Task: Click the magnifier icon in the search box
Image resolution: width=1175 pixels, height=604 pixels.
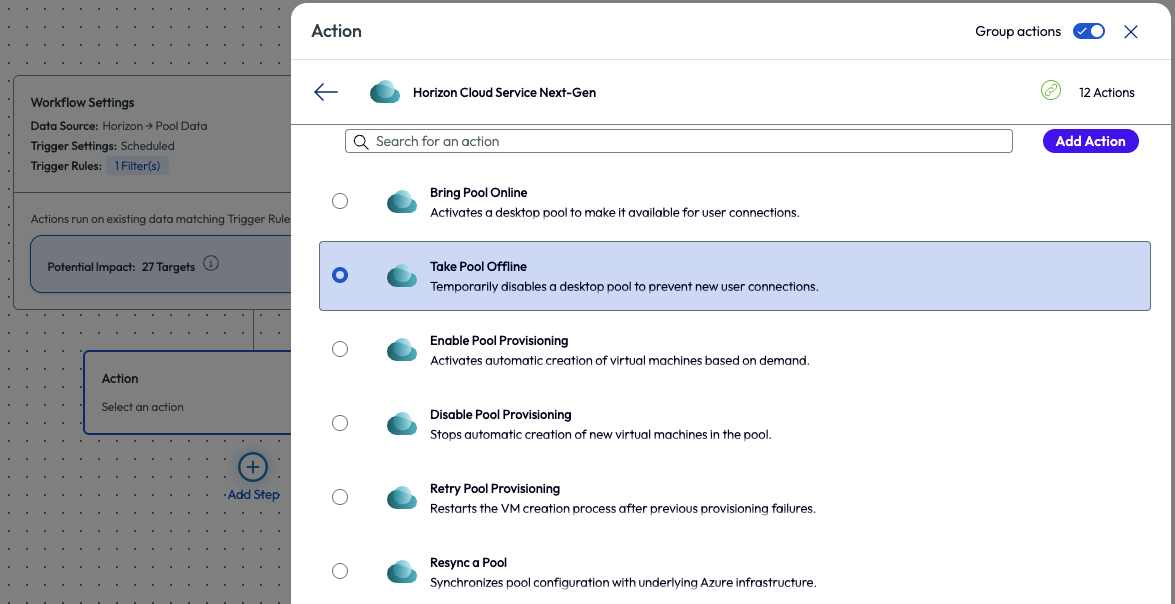Action: pos(361,141)
